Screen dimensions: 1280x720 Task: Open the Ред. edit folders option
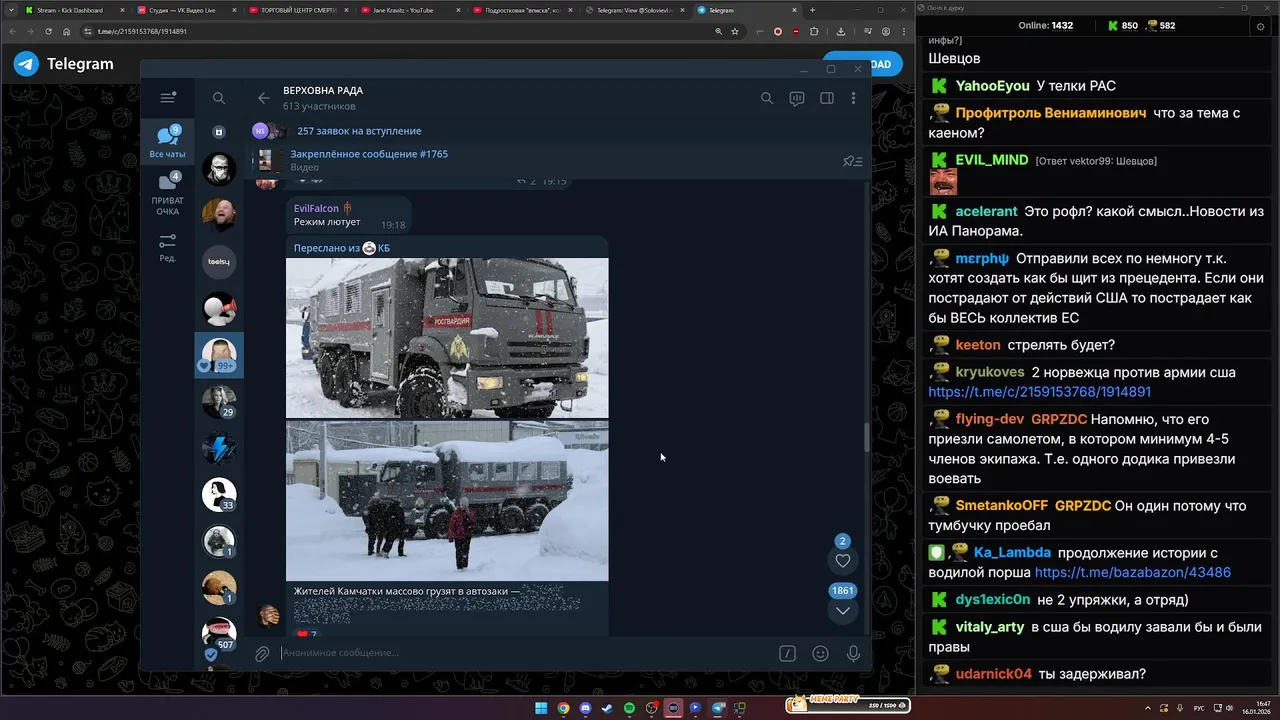tap(167, 247)
